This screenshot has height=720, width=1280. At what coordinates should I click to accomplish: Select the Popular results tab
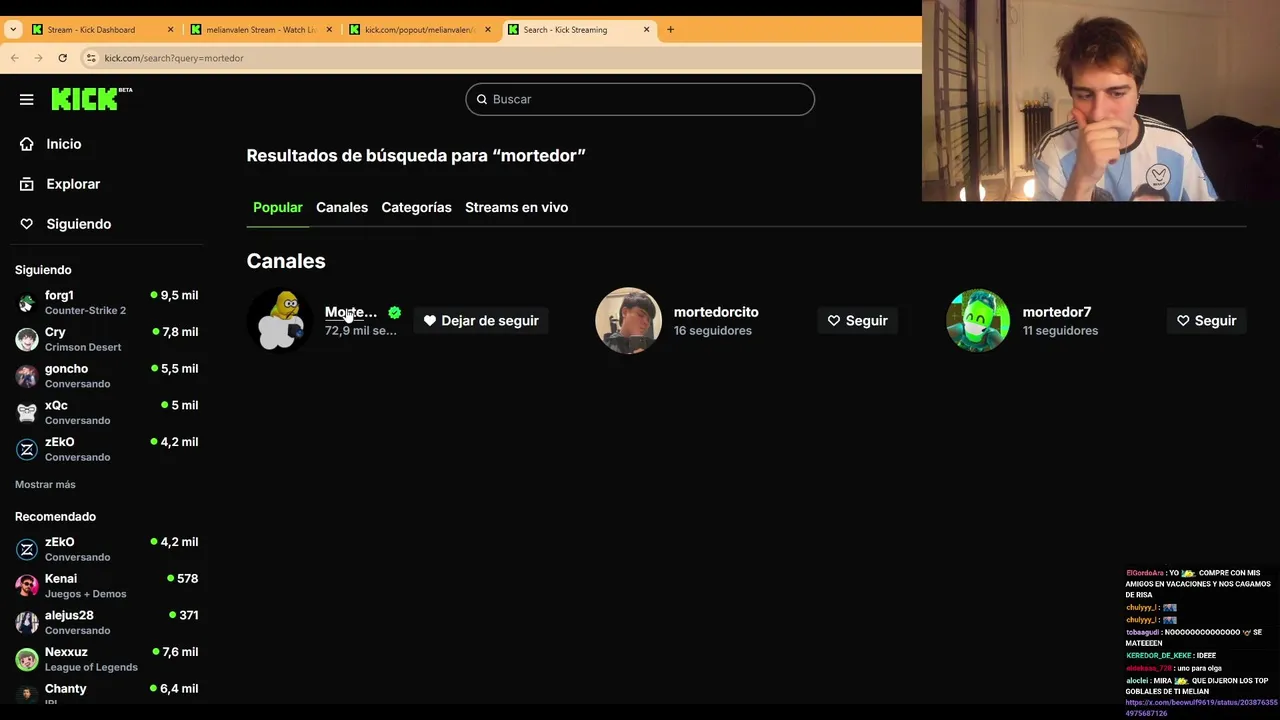click(x=278, y=207)
